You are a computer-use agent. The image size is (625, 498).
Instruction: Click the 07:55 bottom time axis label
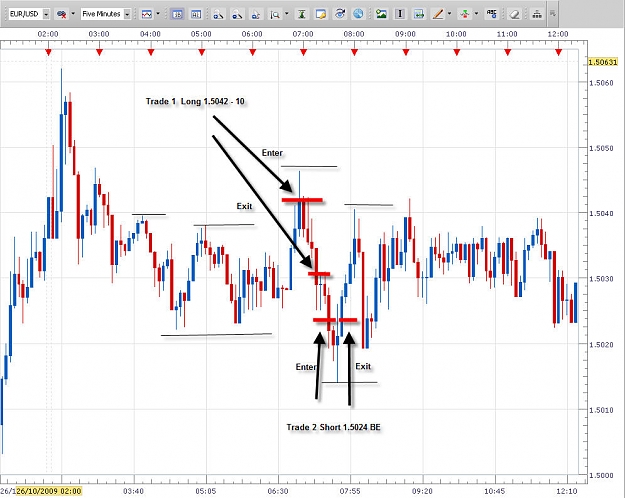click(x=350, y=491)
